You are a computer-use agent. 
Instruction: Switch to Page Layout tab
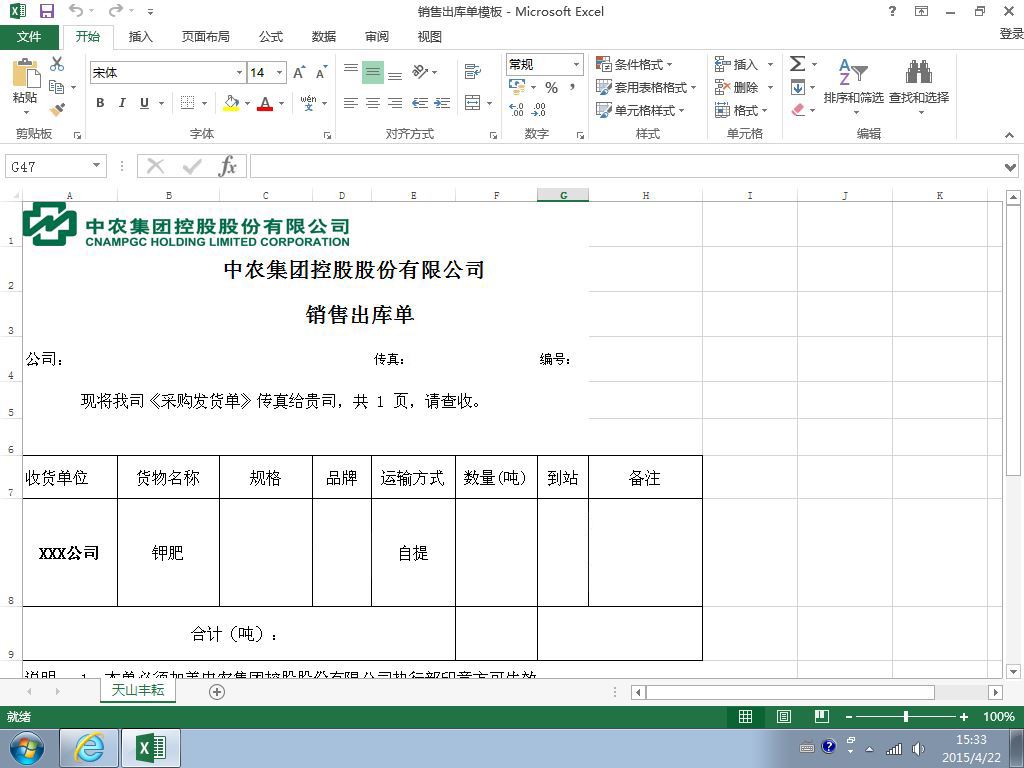tap(205, 37)
